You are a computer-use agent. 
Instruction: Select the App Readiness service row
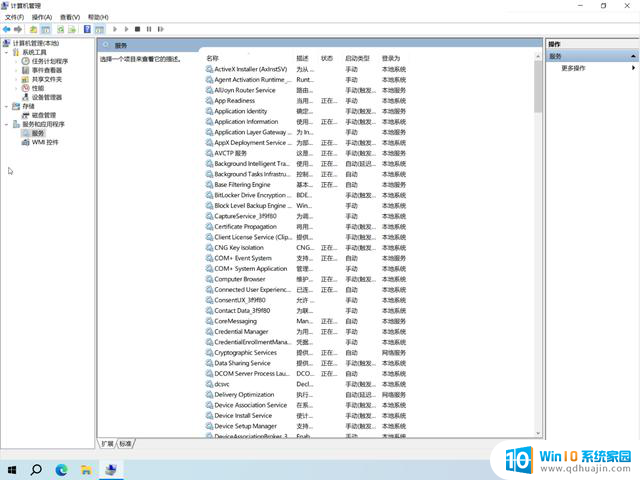(x=306, y=101)
